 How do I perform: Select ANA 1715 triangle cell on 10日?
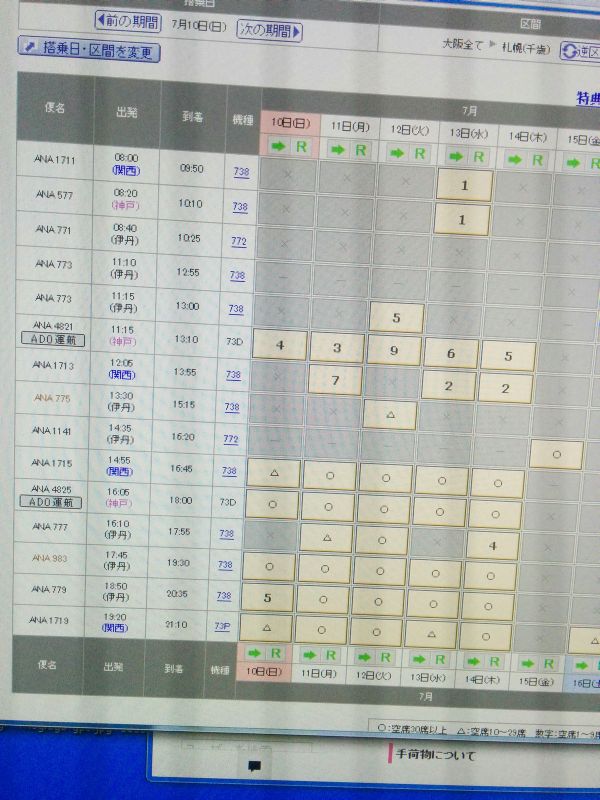click(x=274, y=473)
